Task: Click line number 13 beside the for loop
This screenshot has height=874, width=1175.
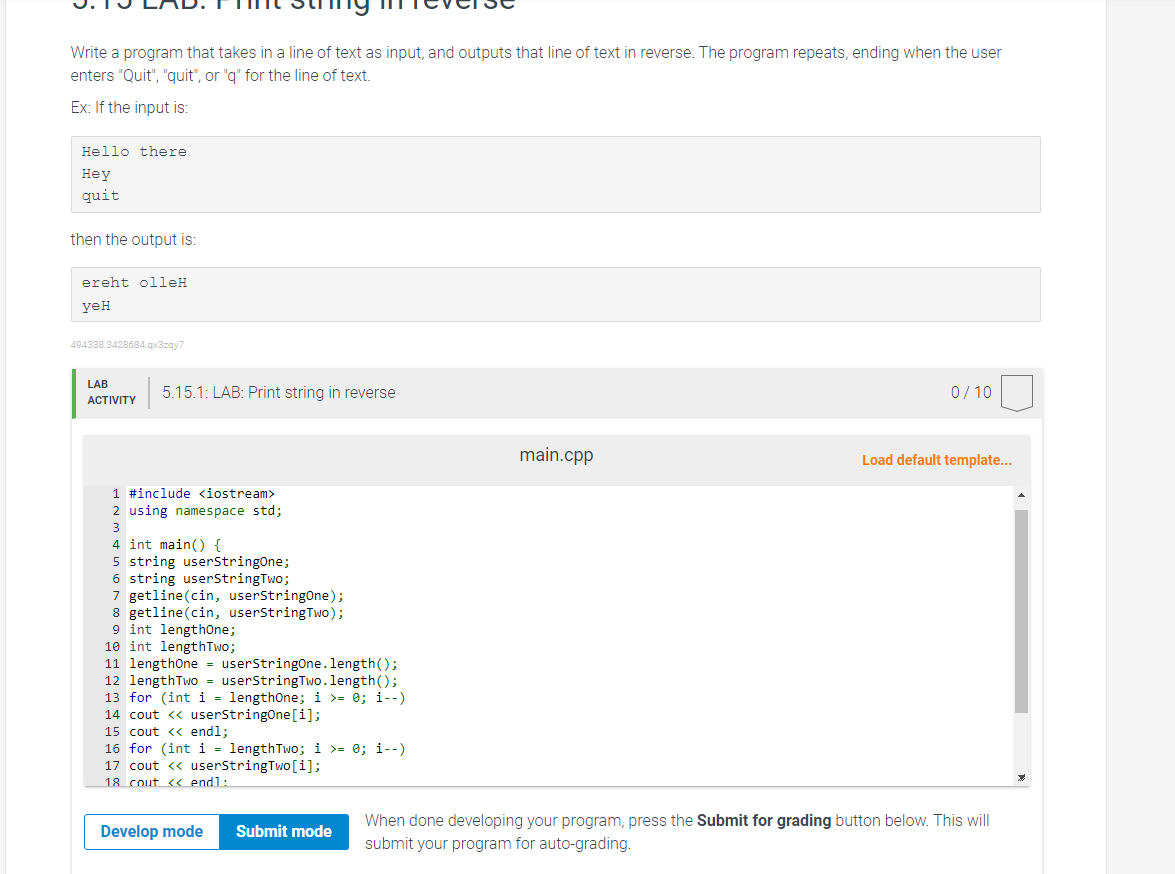Action: pyautogui.click(x=112, y=697)
